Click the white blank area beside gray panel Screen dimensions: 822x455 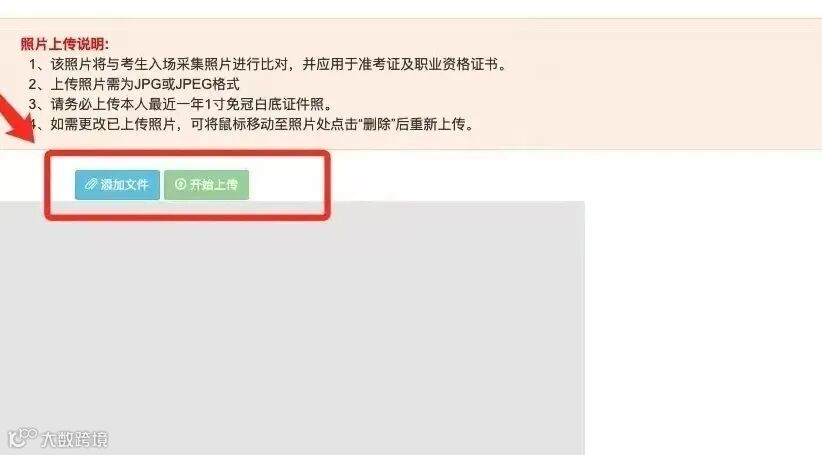point(702,315)
